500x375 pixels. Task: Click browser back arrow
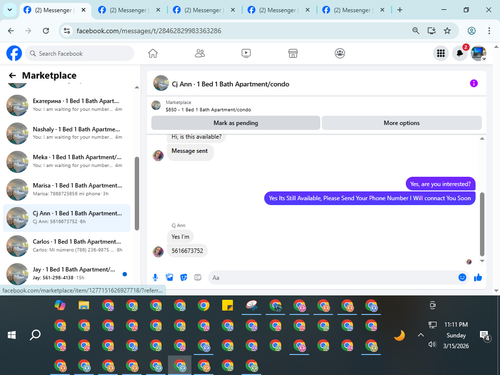[11, 31]
